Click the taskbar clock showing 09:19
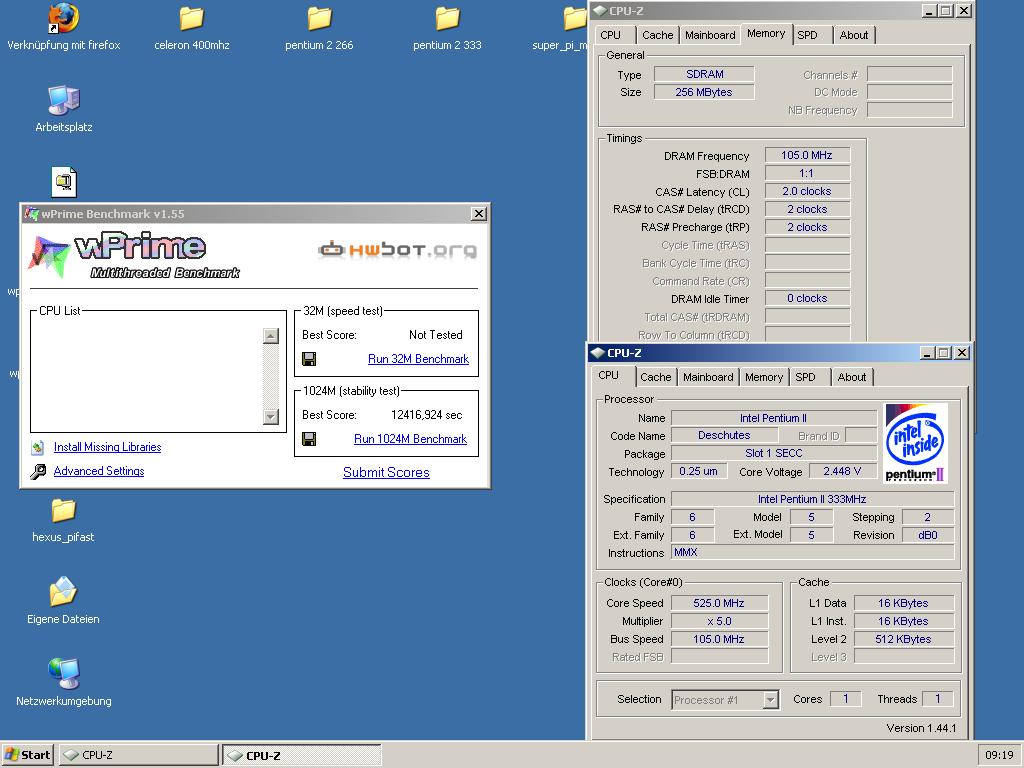The image size is (1024, 768). click(999, 755)
